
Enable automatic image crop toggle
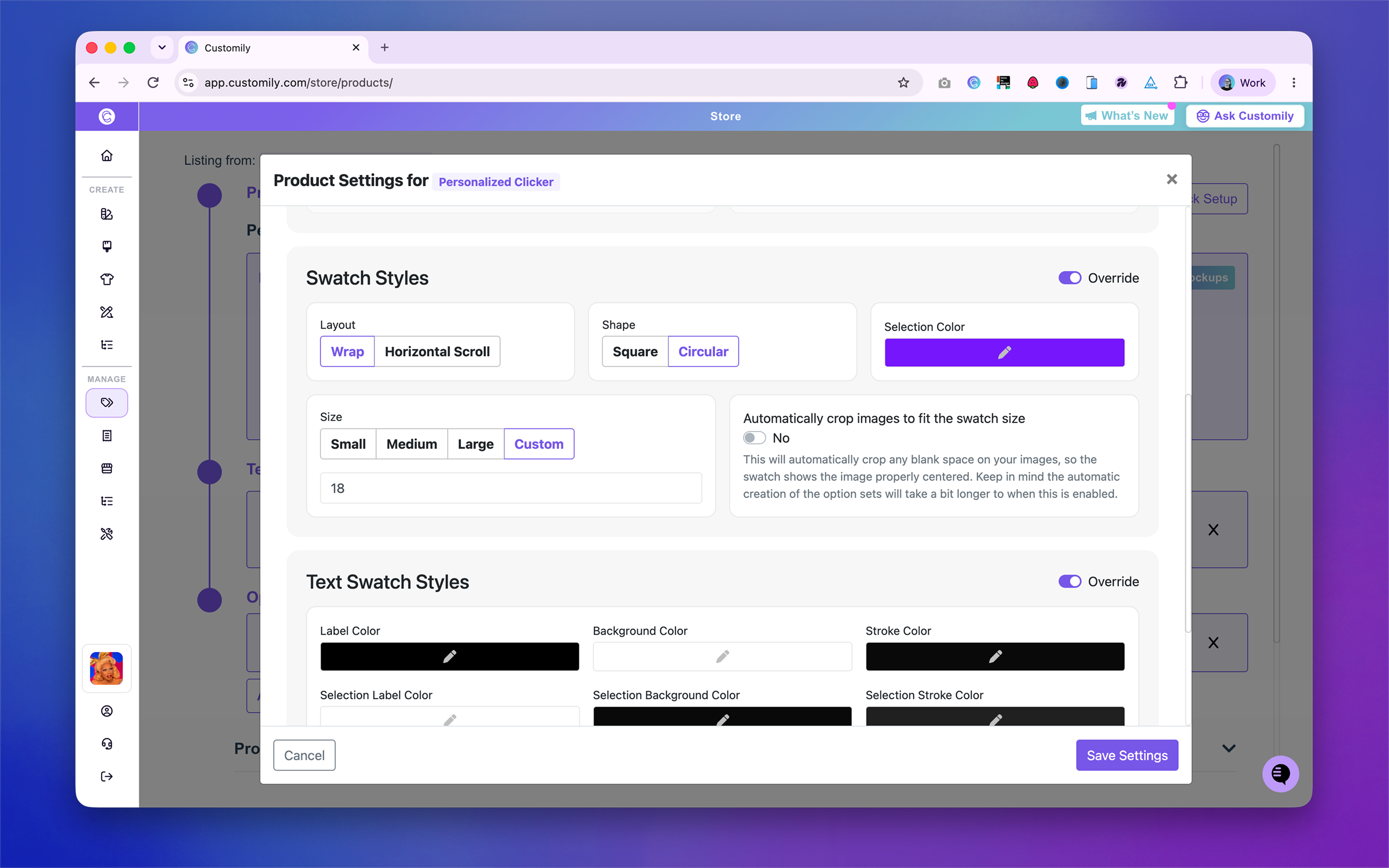pyautogui.click(x=754, y=438)
